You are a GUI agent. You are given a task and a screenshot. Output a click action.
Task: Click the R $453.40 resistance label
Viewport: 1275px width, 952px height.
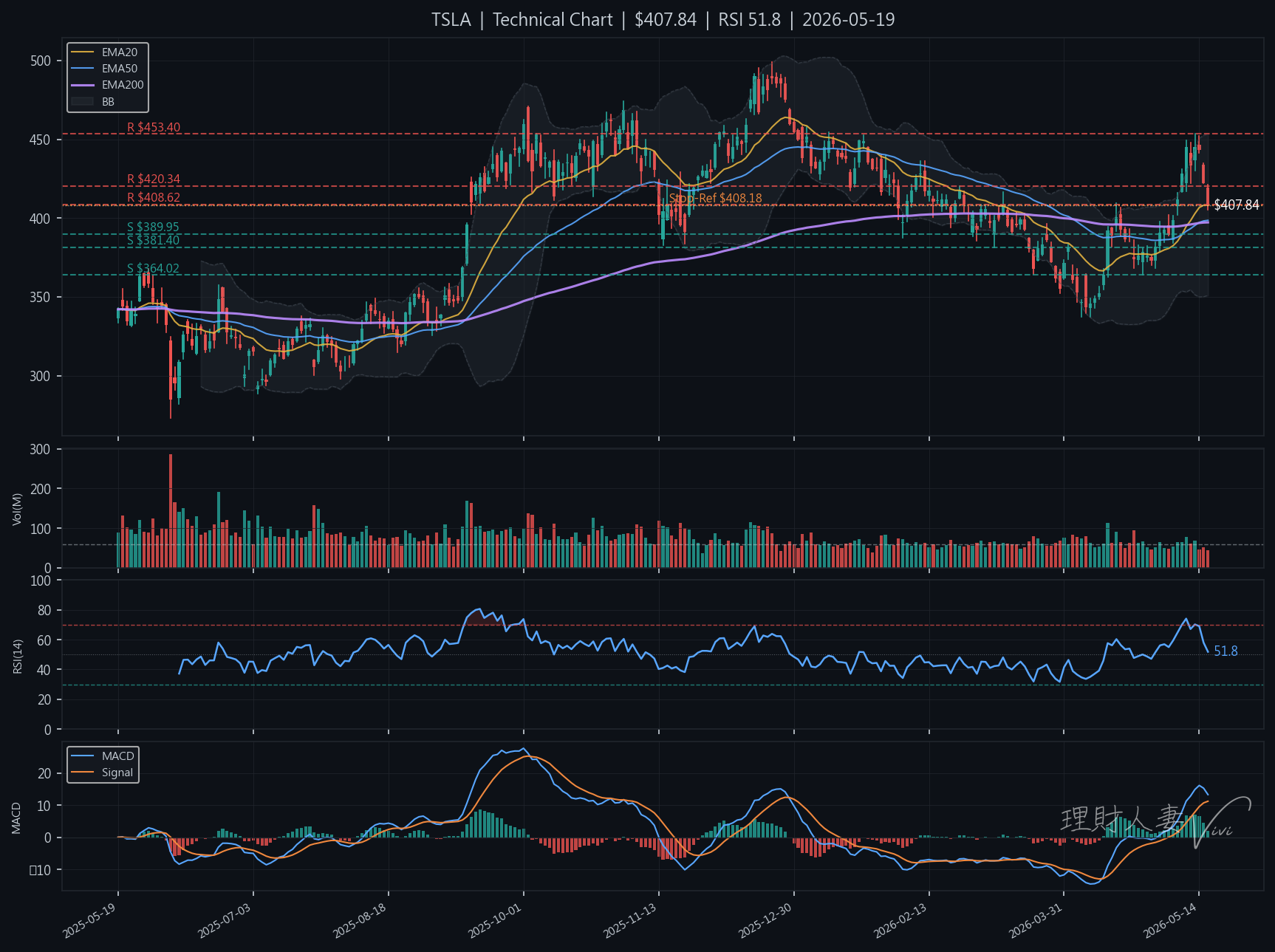tap(154, 128)
